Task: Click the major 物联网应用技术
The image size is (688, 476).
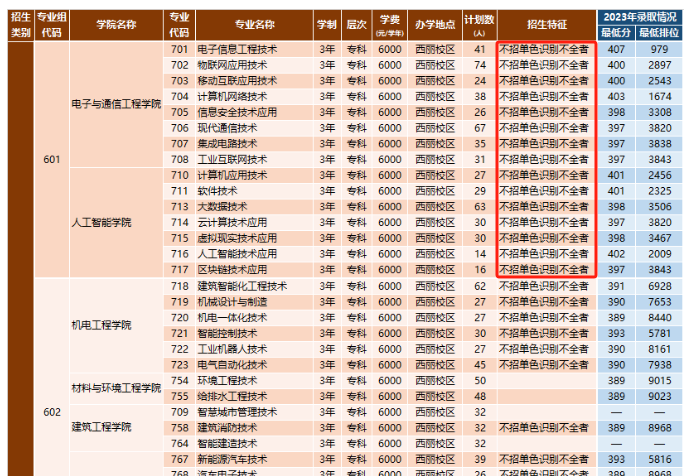Action: 254,65
